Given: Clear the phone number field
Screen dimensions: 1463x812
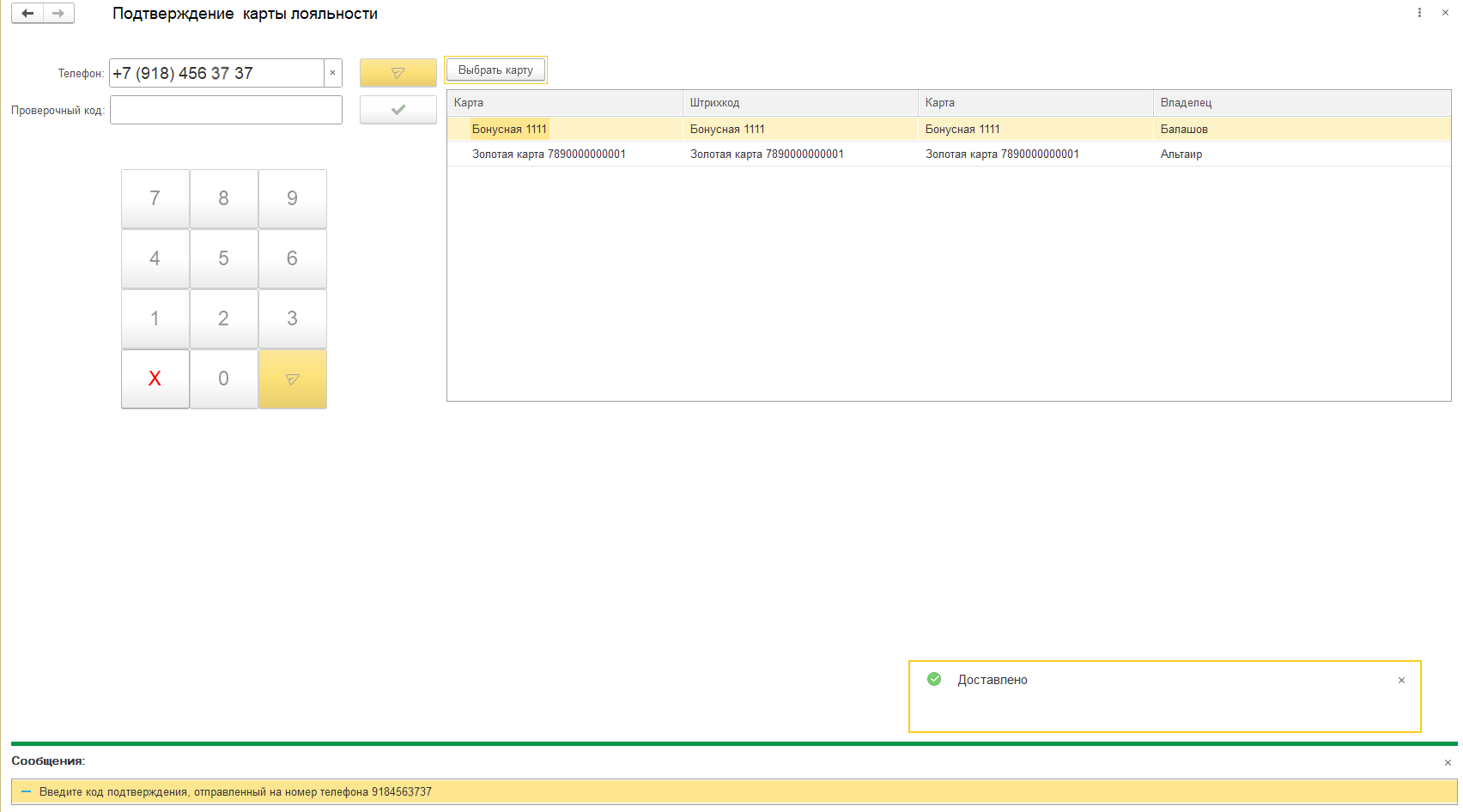Looking at the screenshot, I should (332, 73).
